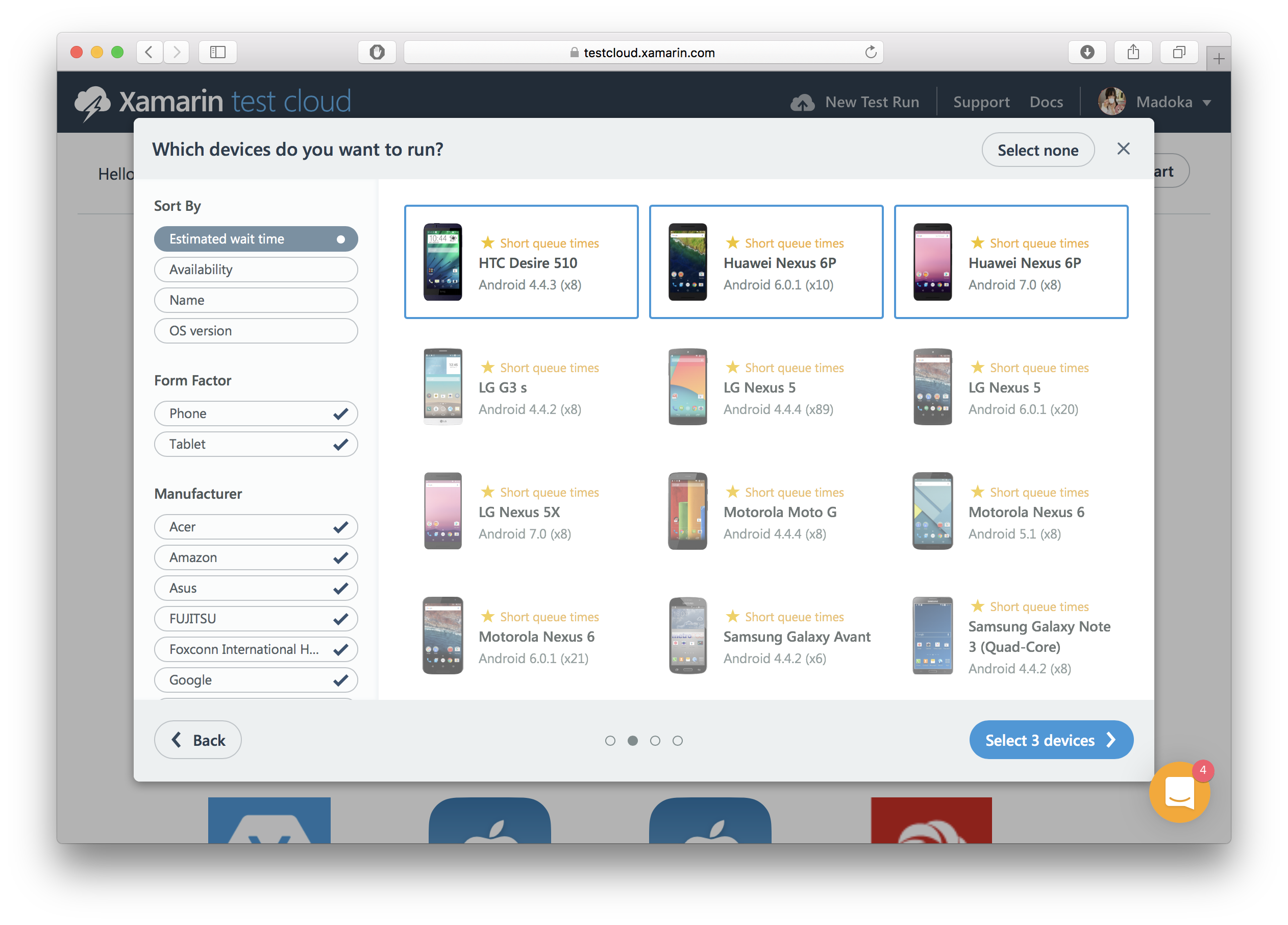The image size is (1288, 925).
Task: Click the New Test Run upload icon
Action: [x=799, y=100]
